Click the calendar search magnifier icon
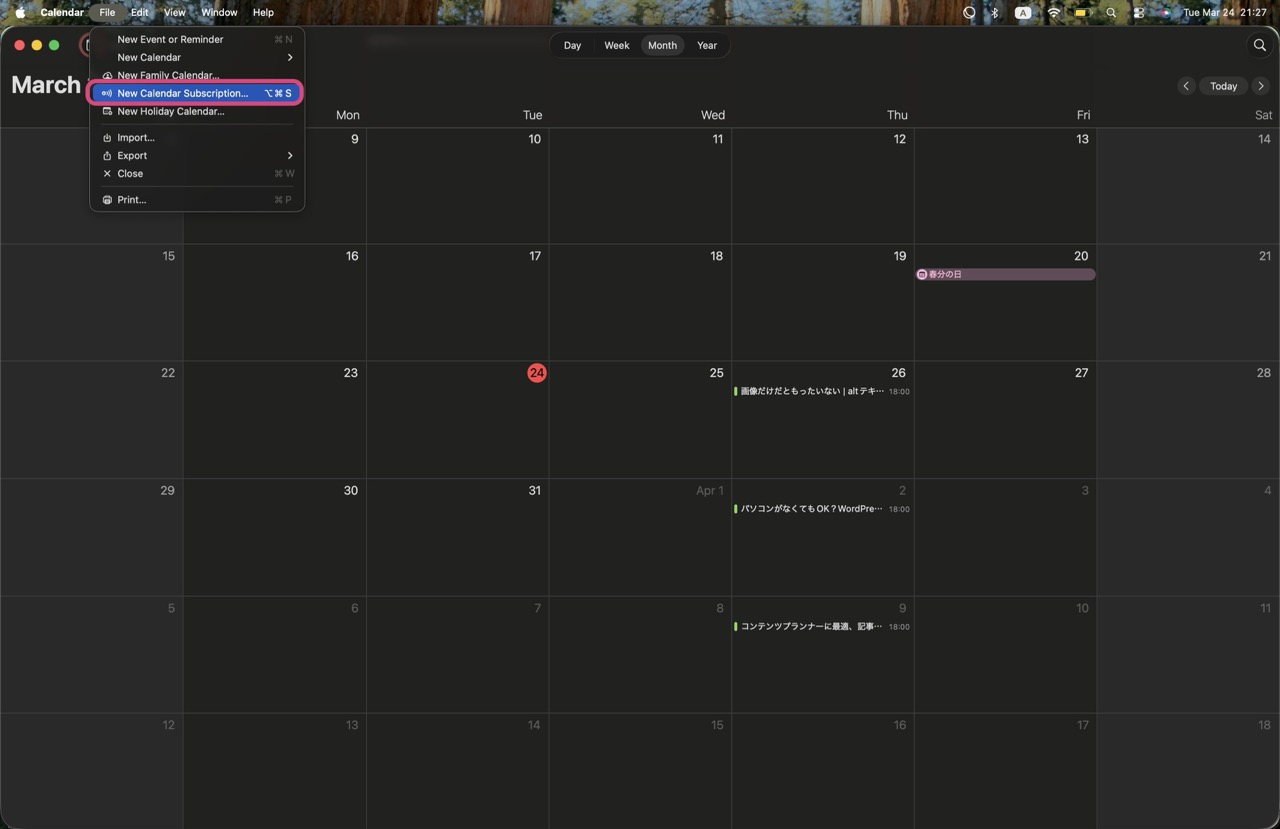Image resolution: width=1280 pixels, height=829 pixels. [x=1259, y=45]
